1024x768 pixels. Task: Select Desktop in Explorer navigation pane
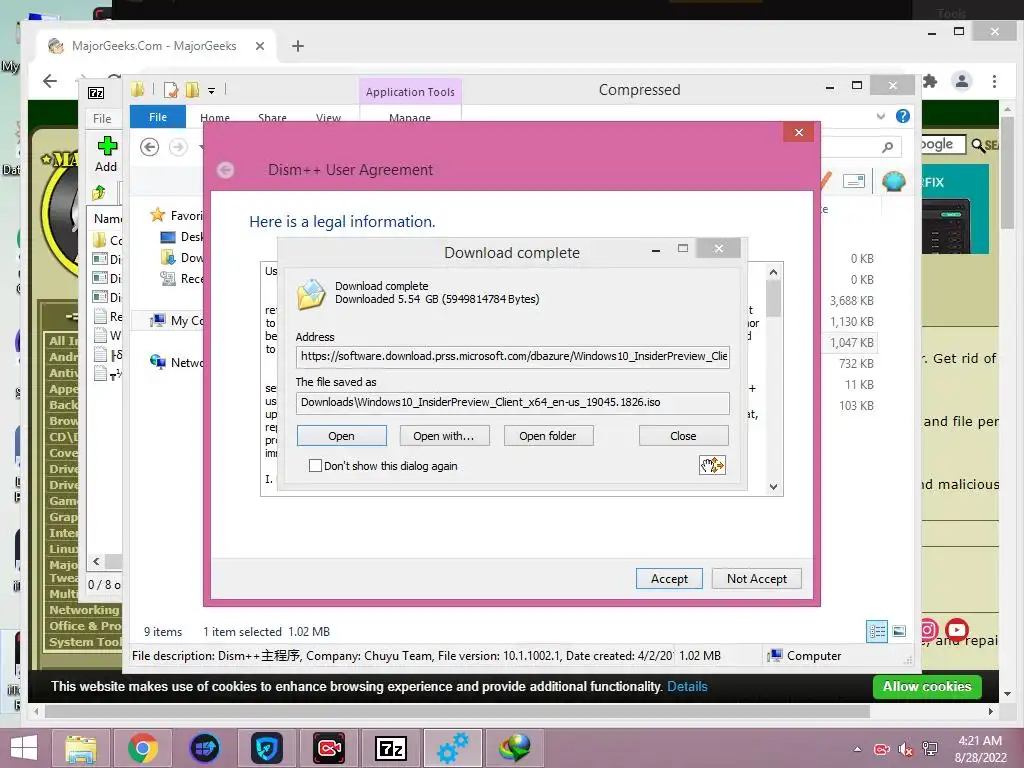click(182, 236)
